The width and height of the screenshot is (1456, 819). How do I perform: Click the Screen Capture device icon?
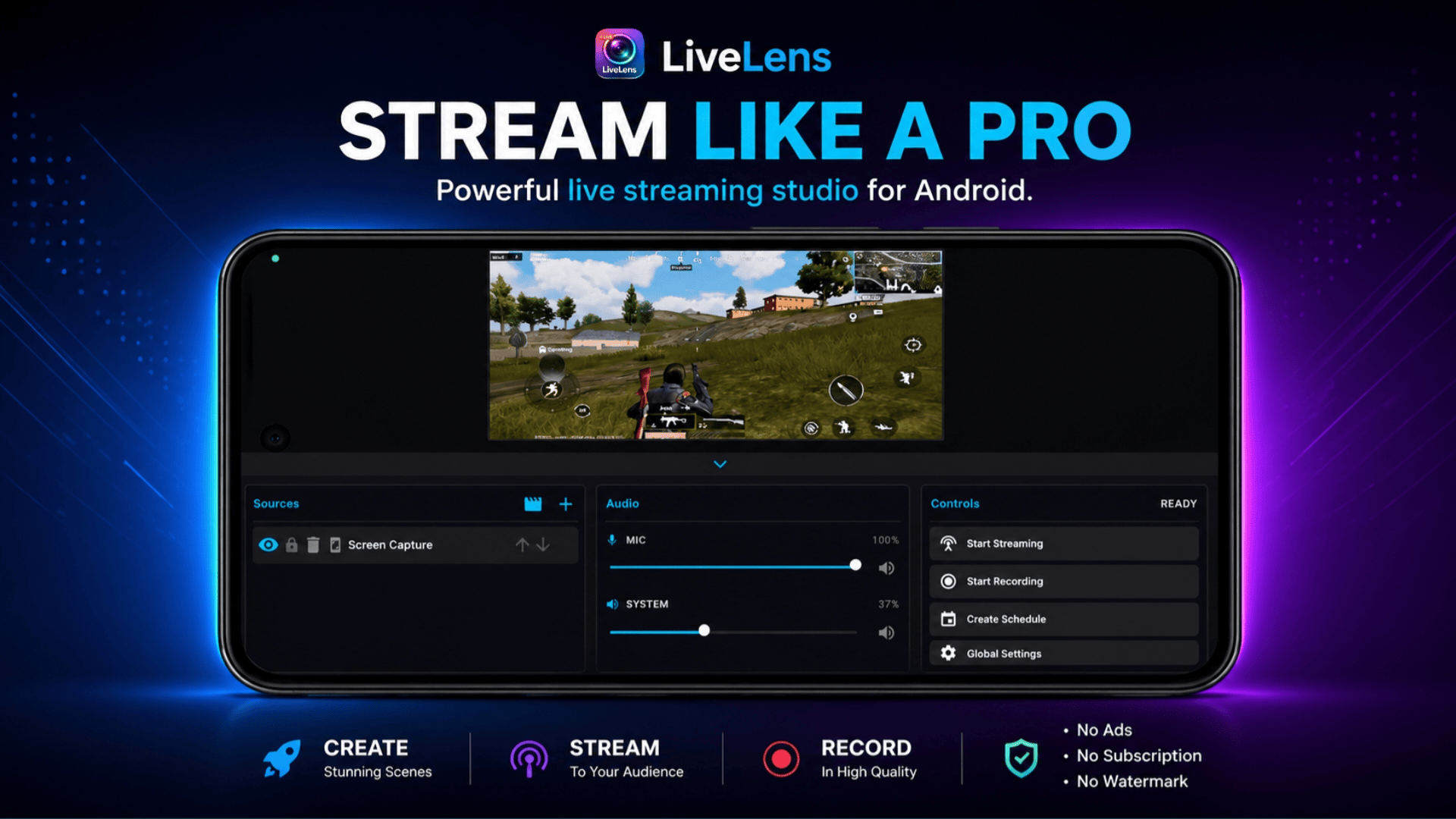click(335, 544)
